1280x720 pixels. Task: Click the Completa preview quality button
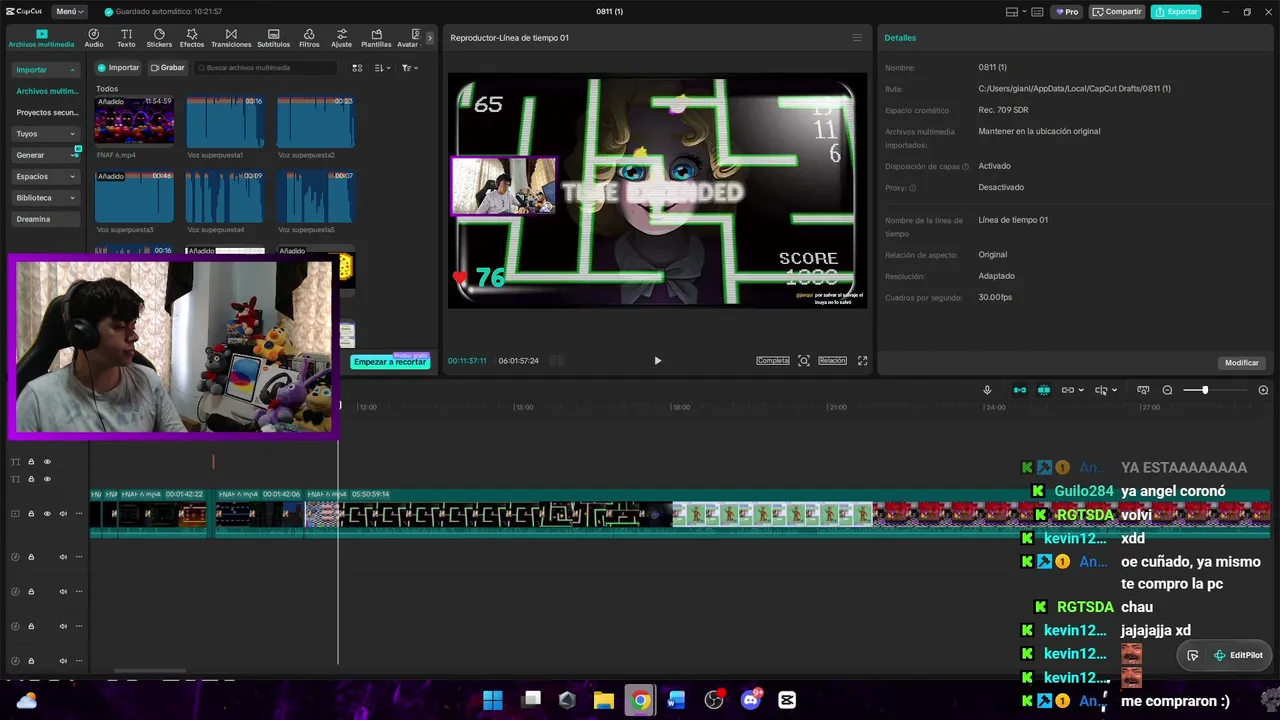(x=773, y=361)
